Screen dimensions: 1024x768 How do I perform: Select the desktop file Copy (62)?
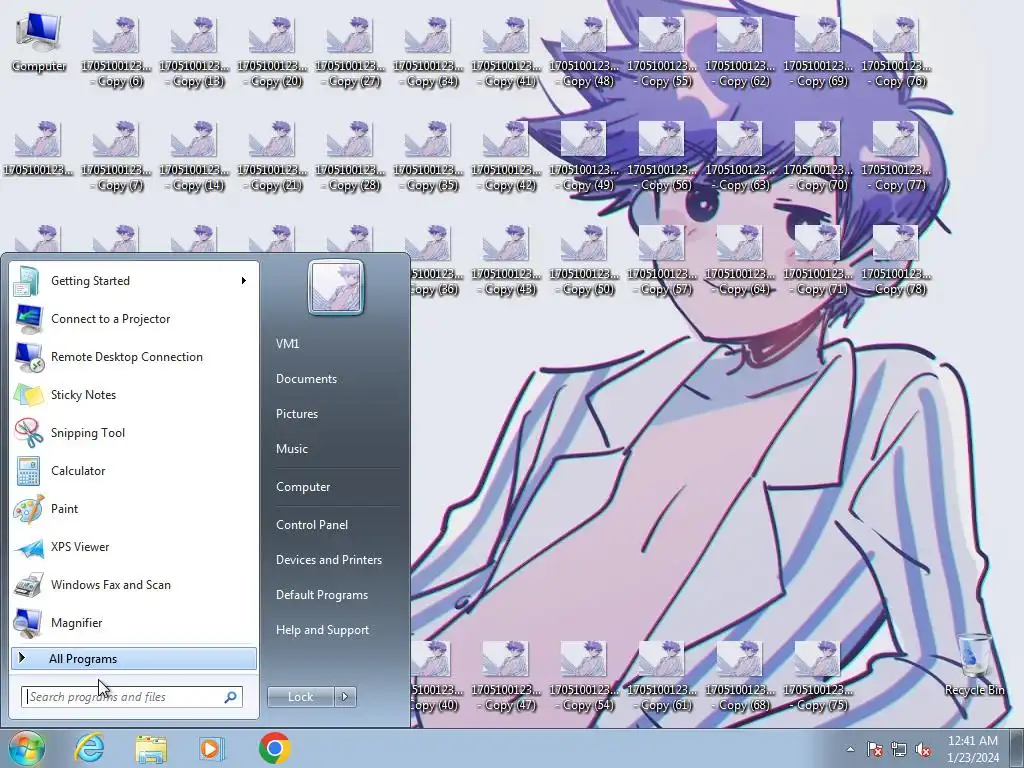point(740,52)
